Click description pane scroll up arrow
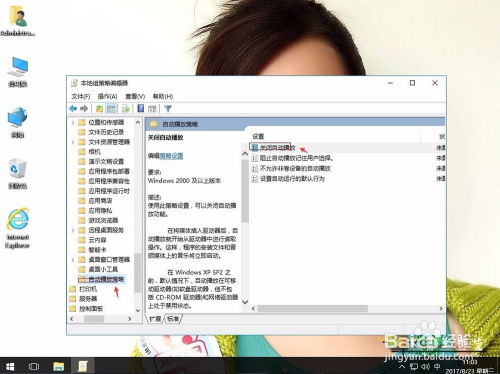 [245, 154]
